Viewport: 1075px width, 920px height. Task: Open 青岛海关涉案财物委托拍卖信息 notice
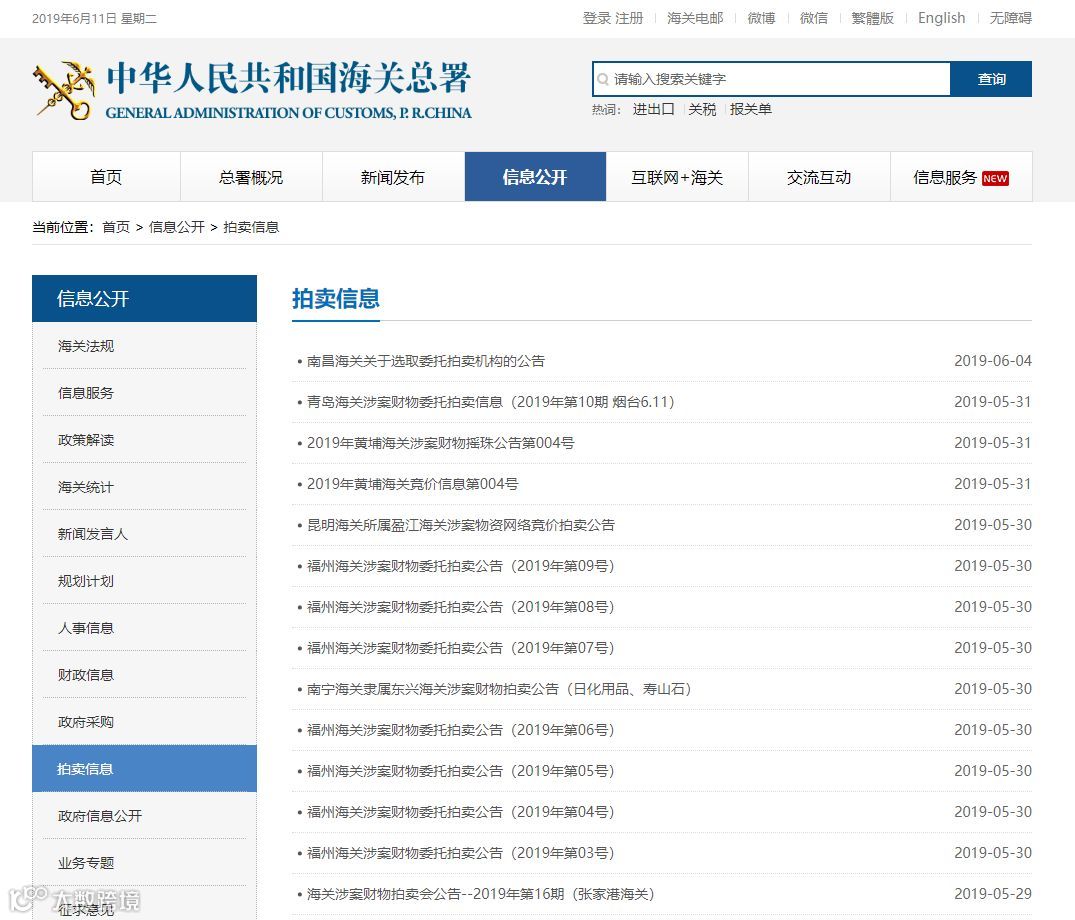pos(491,402)
